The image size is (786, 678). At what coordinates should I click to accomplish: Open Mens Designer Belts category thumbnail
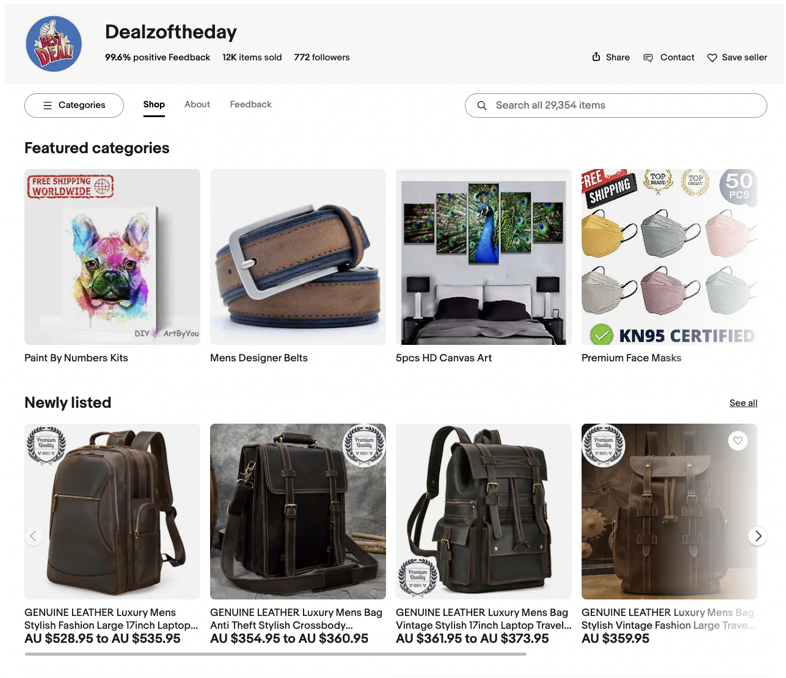[298, 257]
